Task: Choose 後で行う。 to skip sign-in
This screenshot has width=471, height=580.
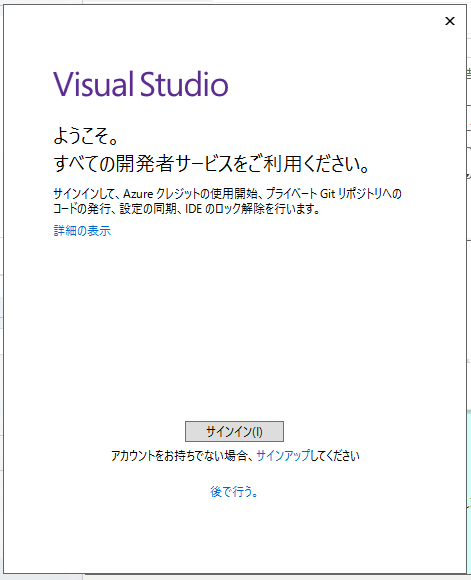Action: (234, 492)
